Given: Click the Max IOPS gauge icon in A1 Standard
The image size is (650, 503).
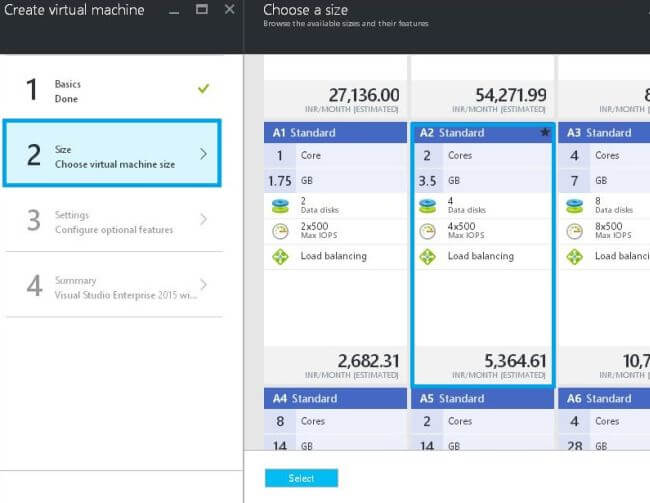Looking at the screenshot, I should click(x=279, y=231).
